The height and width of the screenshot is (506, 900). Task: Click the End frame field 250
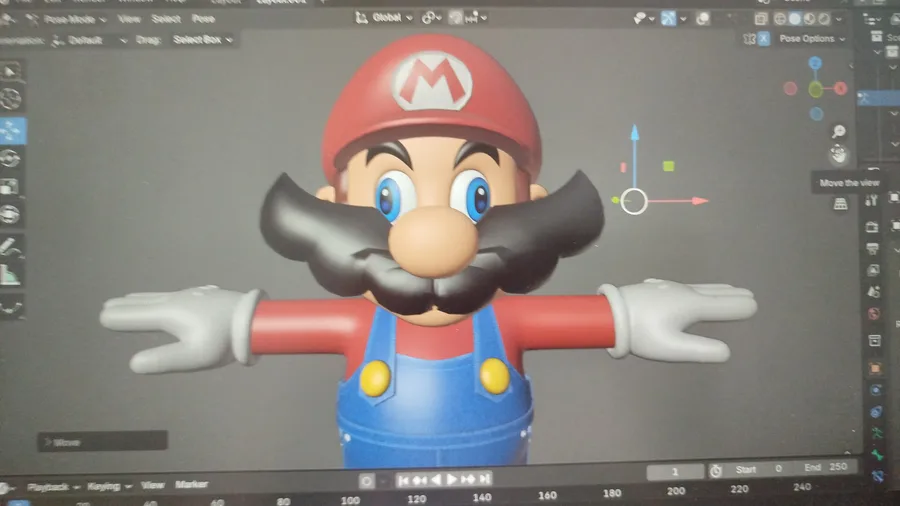point(825,467)
